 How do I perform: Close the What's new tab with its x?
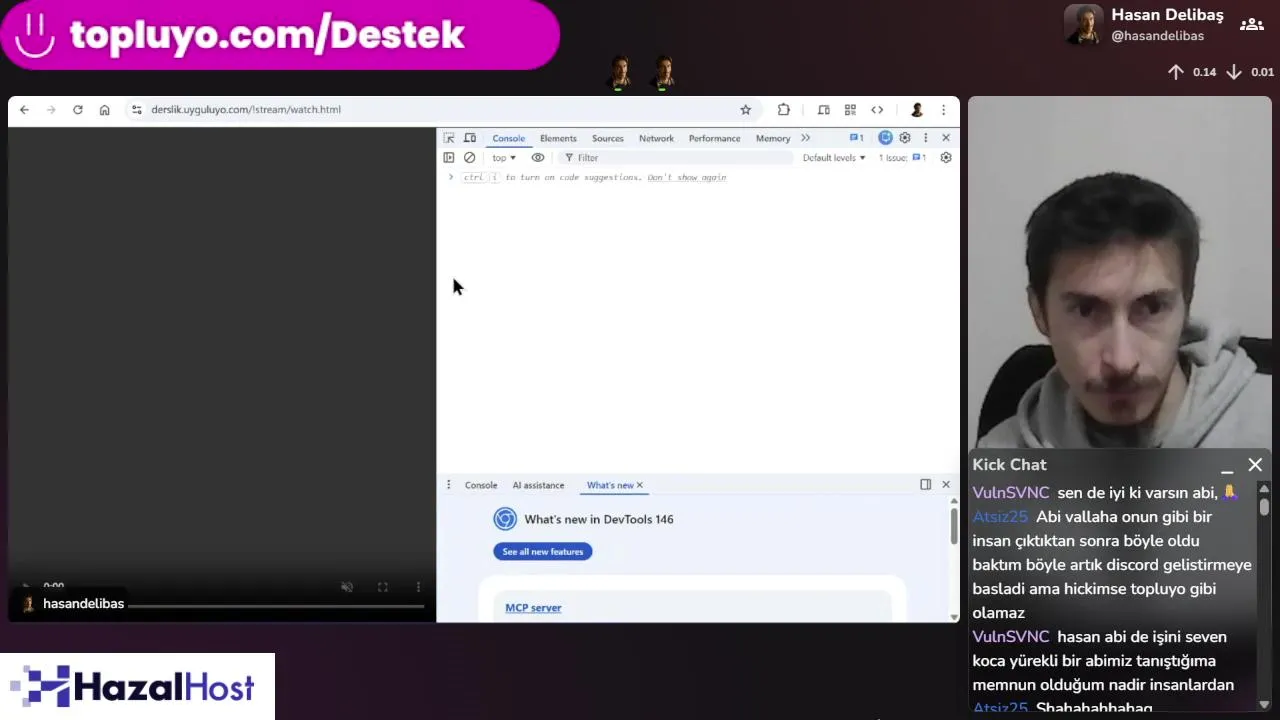point(640,485)
